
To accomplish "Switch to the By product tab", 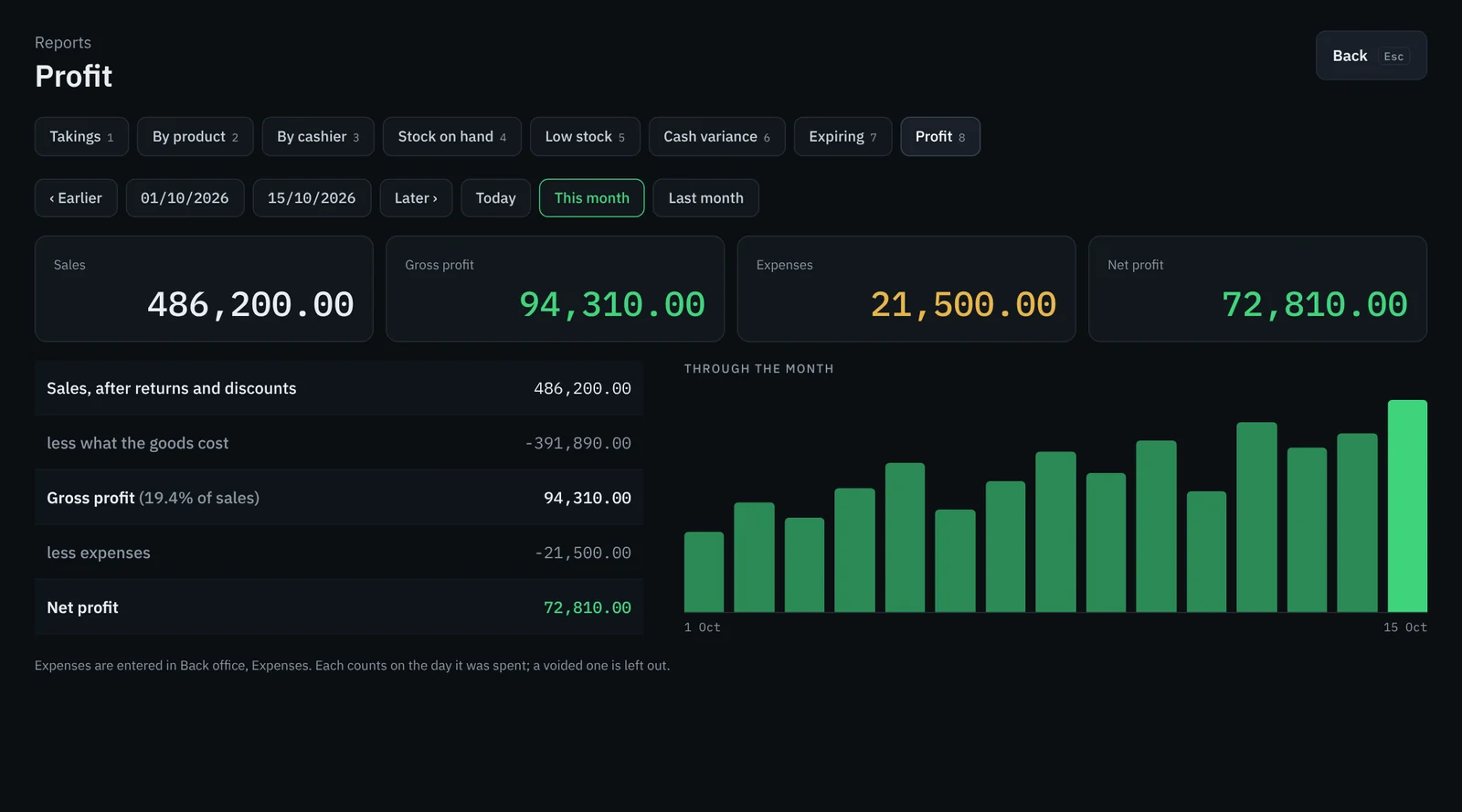I will [196, 137].
